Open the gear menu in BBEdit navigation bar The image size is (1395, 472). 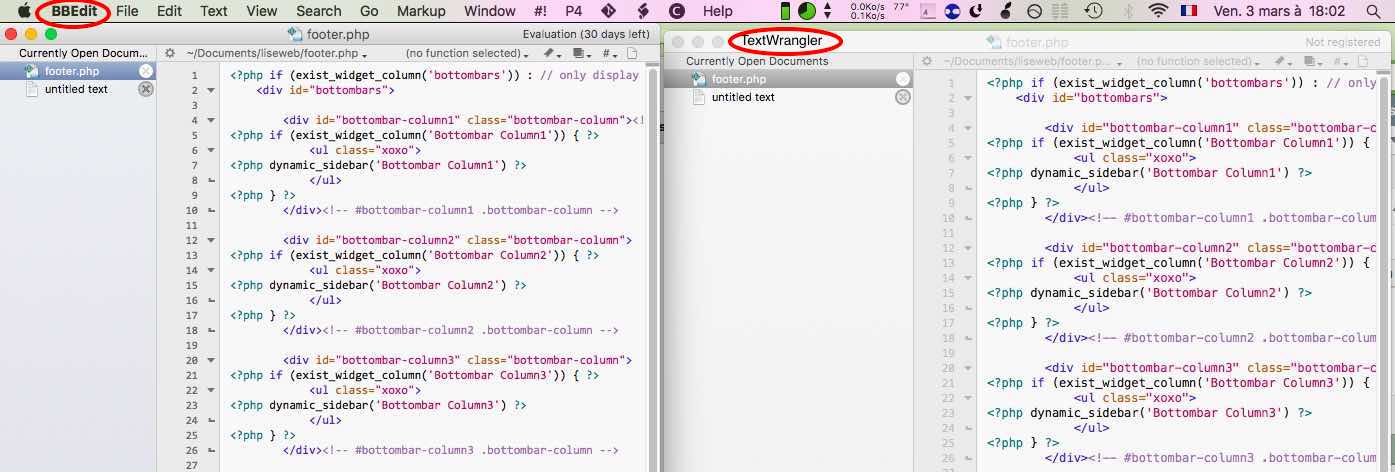tap(170, 54)
